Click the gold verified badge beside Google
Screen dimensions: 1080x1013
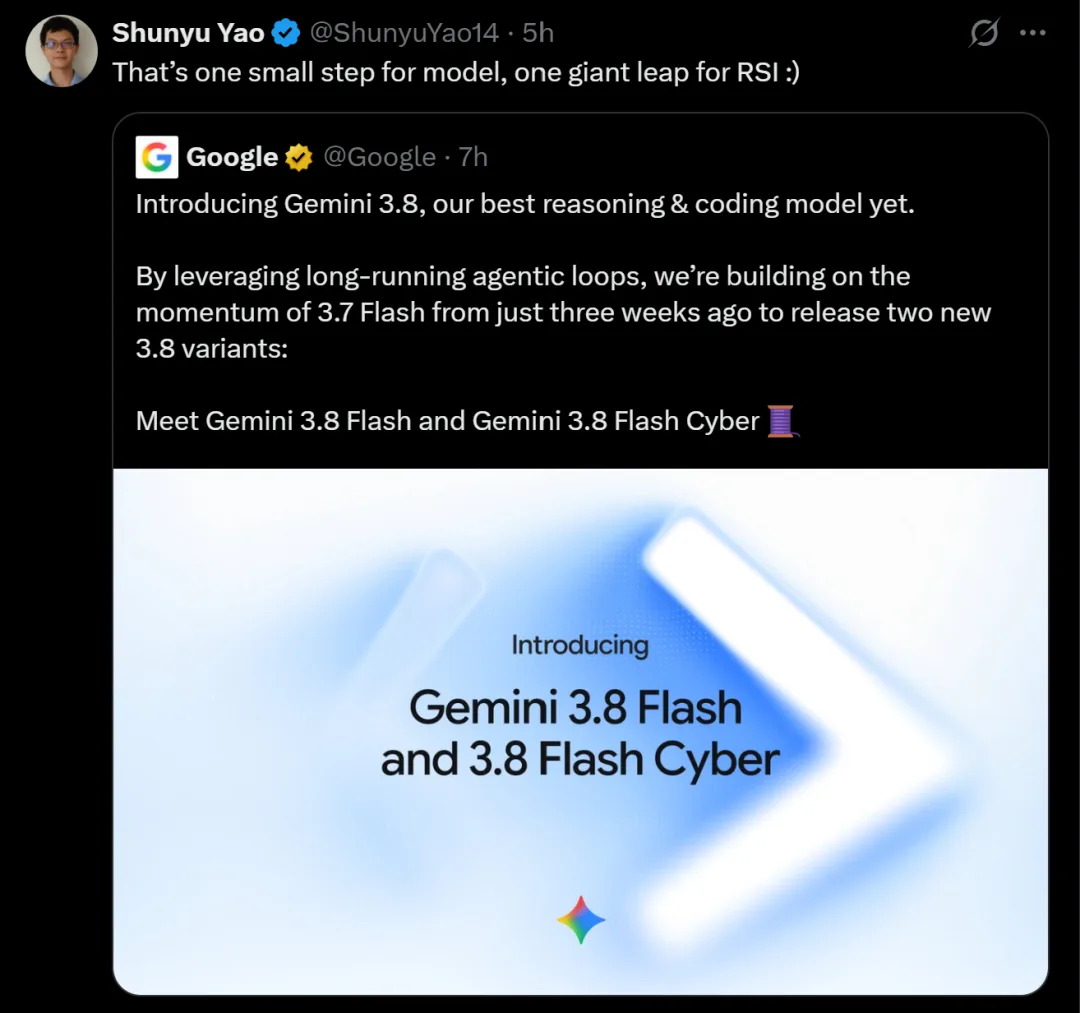298,157
